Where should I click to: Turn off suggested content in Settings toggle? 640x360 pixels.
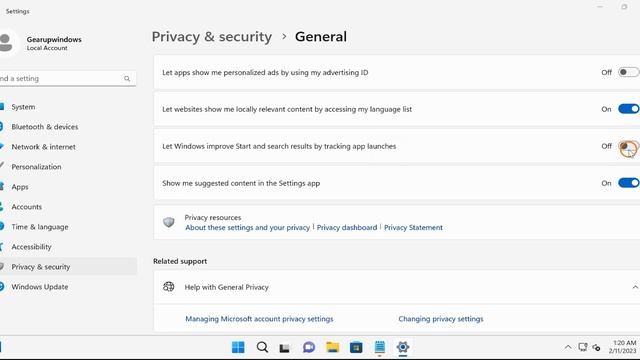pos(629,183)
